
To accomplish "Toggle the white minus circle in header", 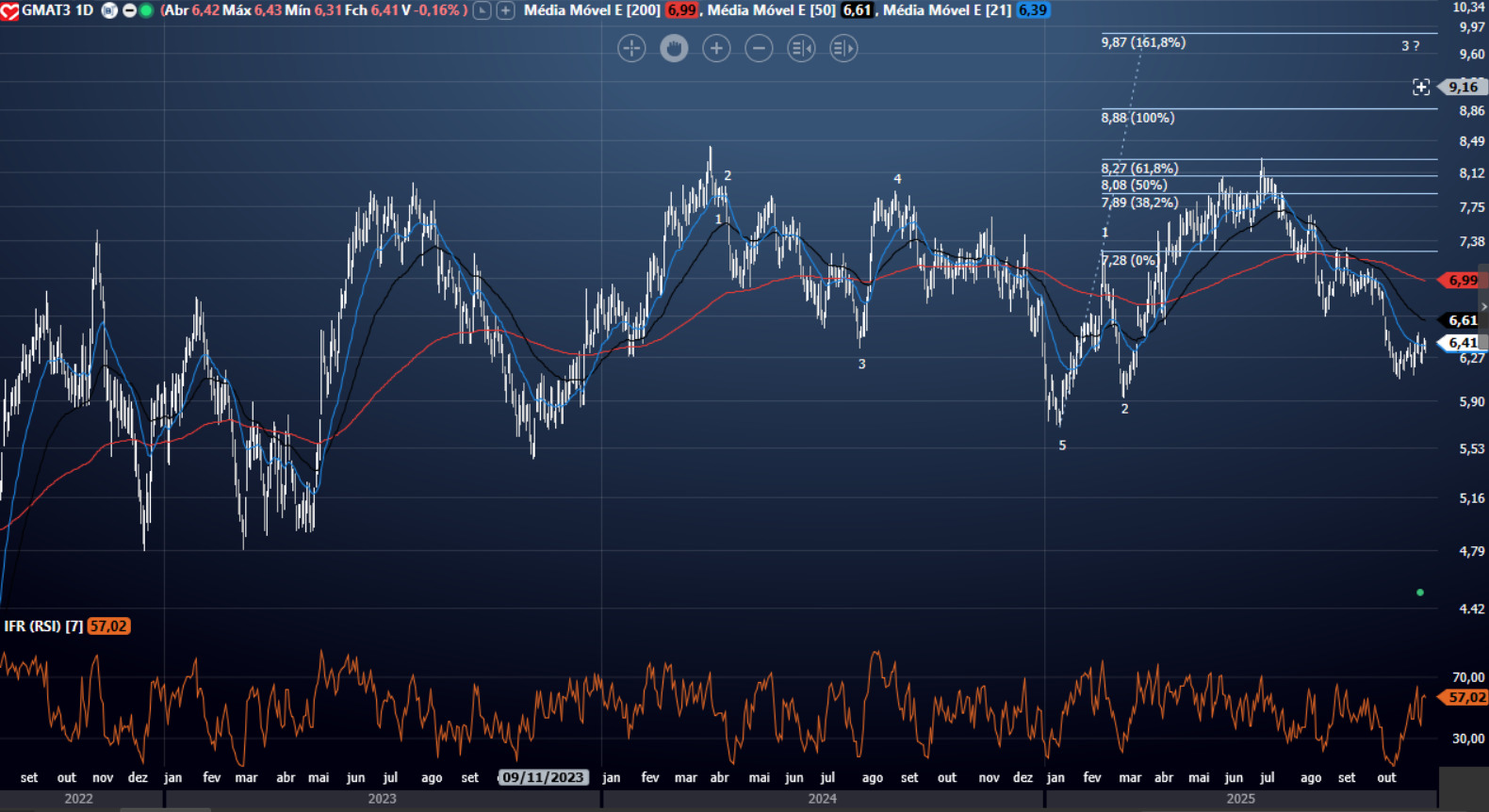I will click(x=129, y=10).
